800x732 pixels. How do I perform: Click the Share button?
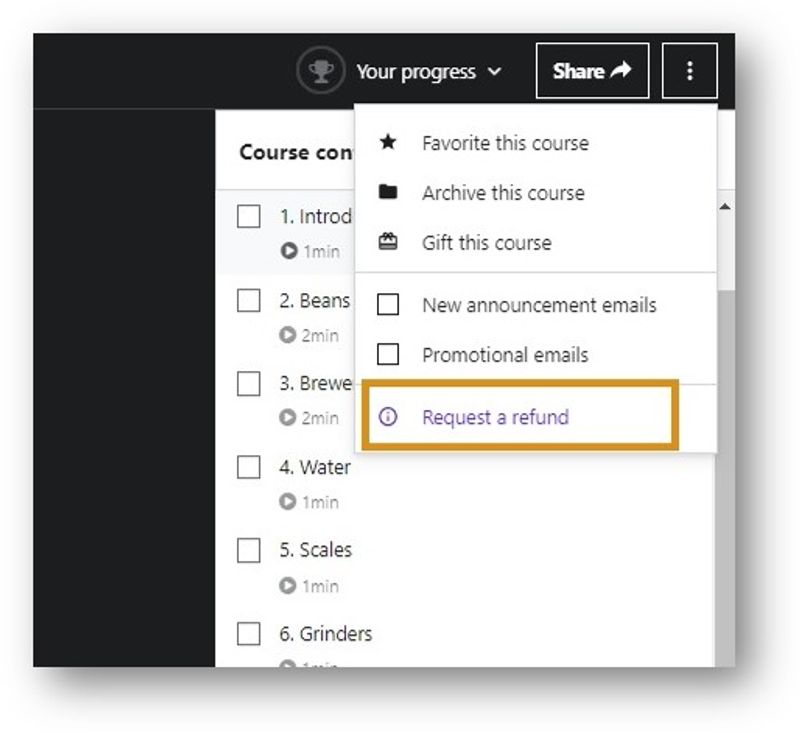coord(592,71)
